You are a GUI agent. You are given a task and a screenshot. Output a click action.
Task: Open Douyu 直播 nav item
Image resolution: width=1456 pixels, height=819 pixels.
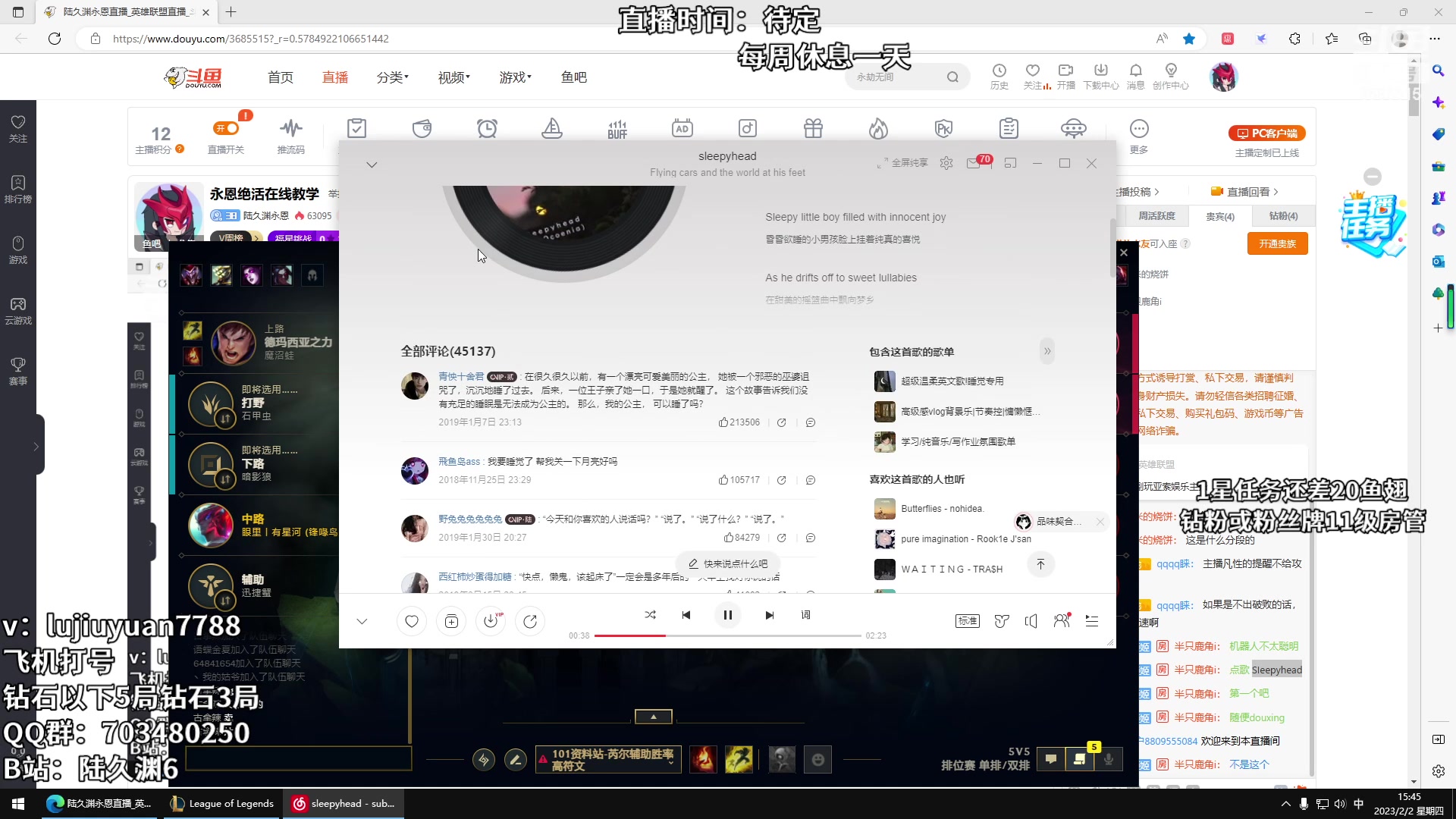point(335,77)
